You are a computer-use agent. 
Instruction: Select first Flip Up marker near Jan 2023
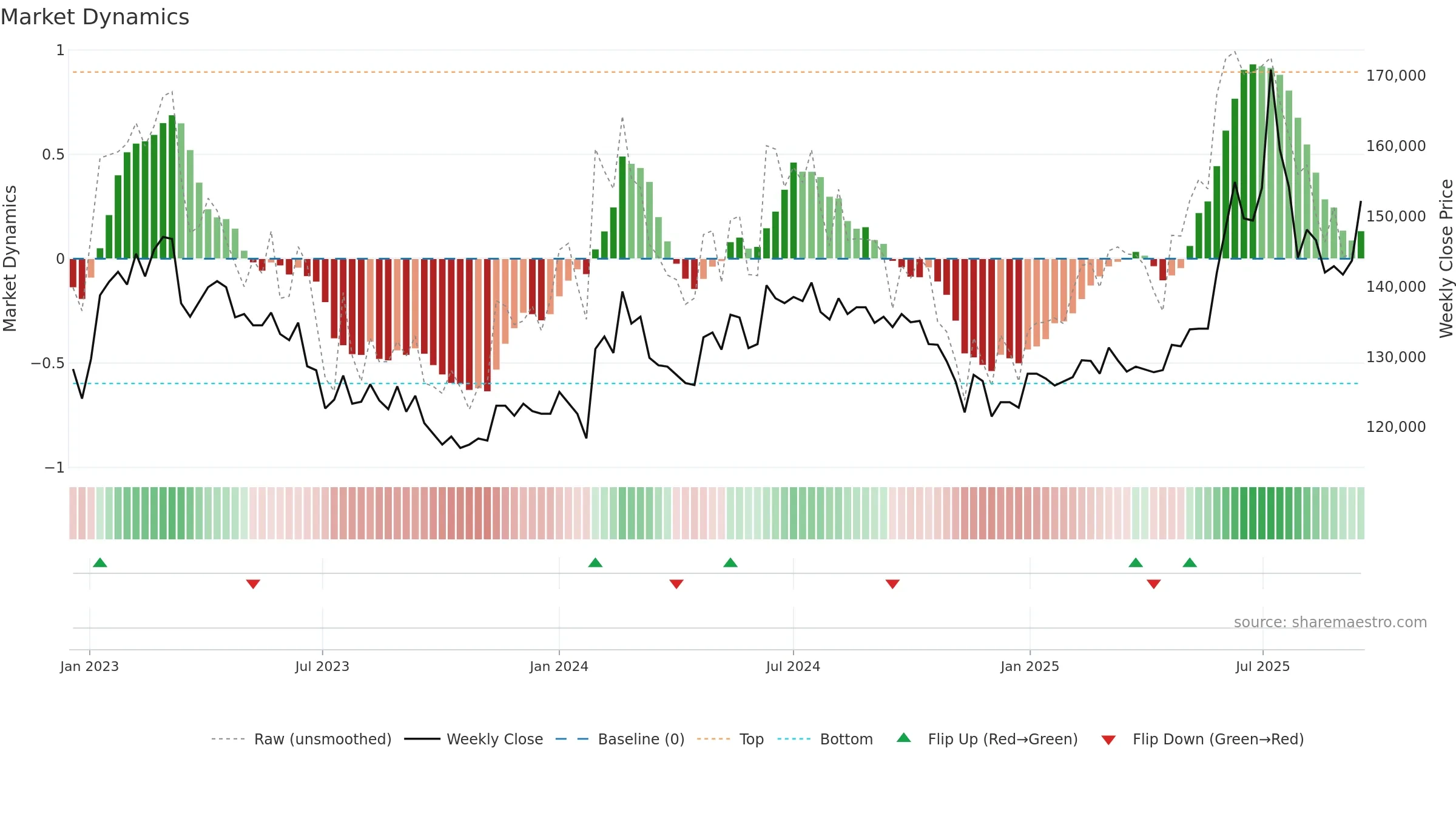100,562
